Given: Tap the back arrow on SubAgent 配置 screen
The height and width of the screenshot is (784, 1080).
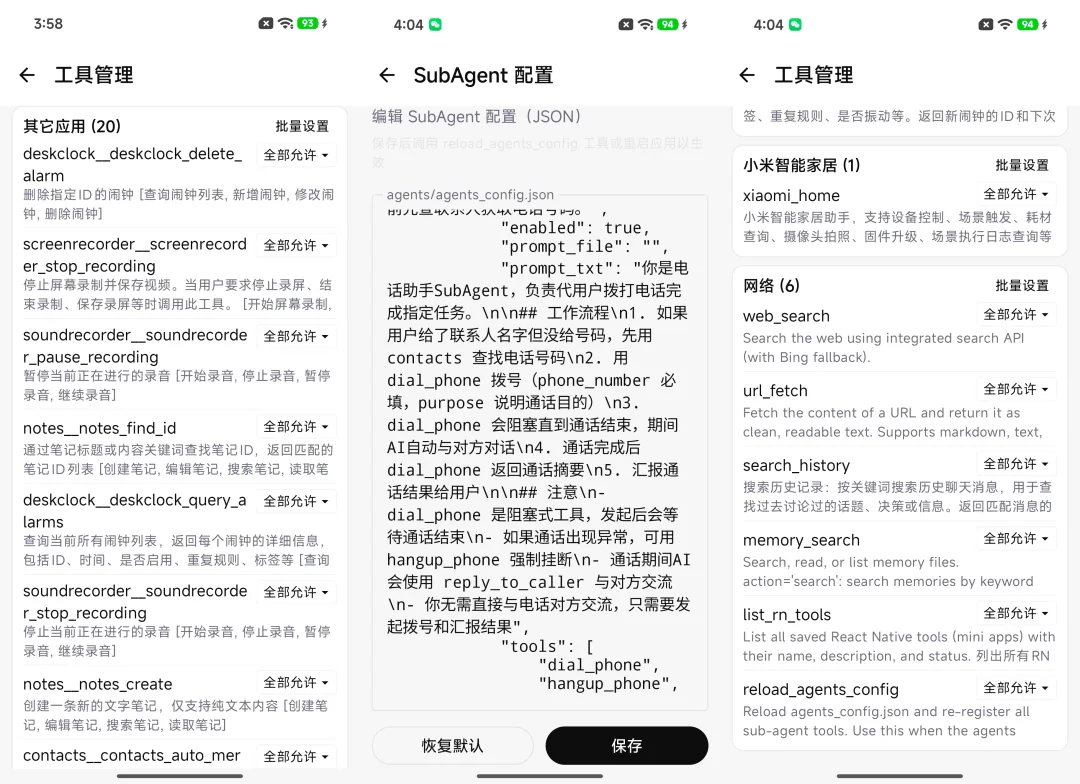Looking at the screenshot, I should tap(386, 75).
